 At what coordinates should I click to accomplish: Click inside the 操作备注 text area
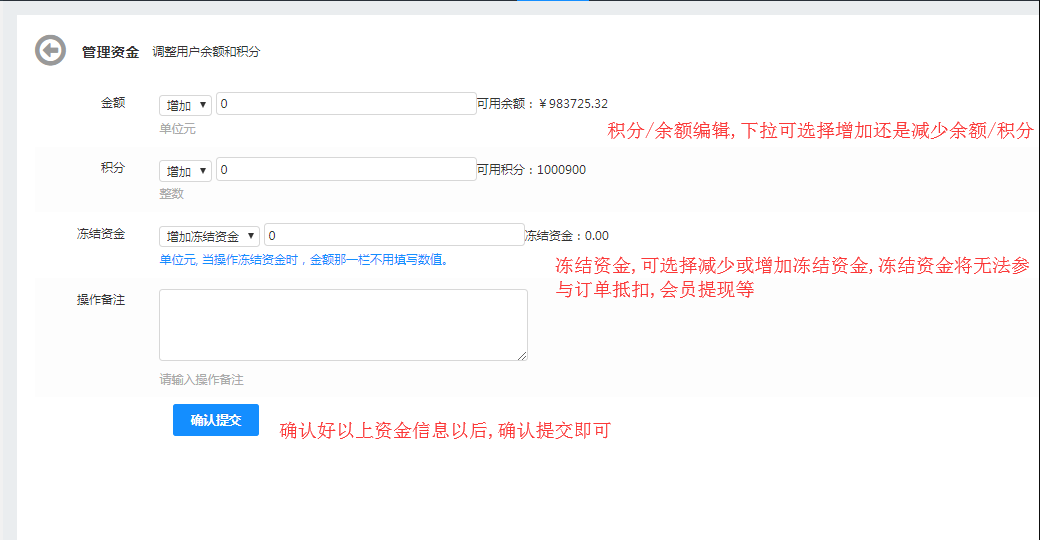343,324
